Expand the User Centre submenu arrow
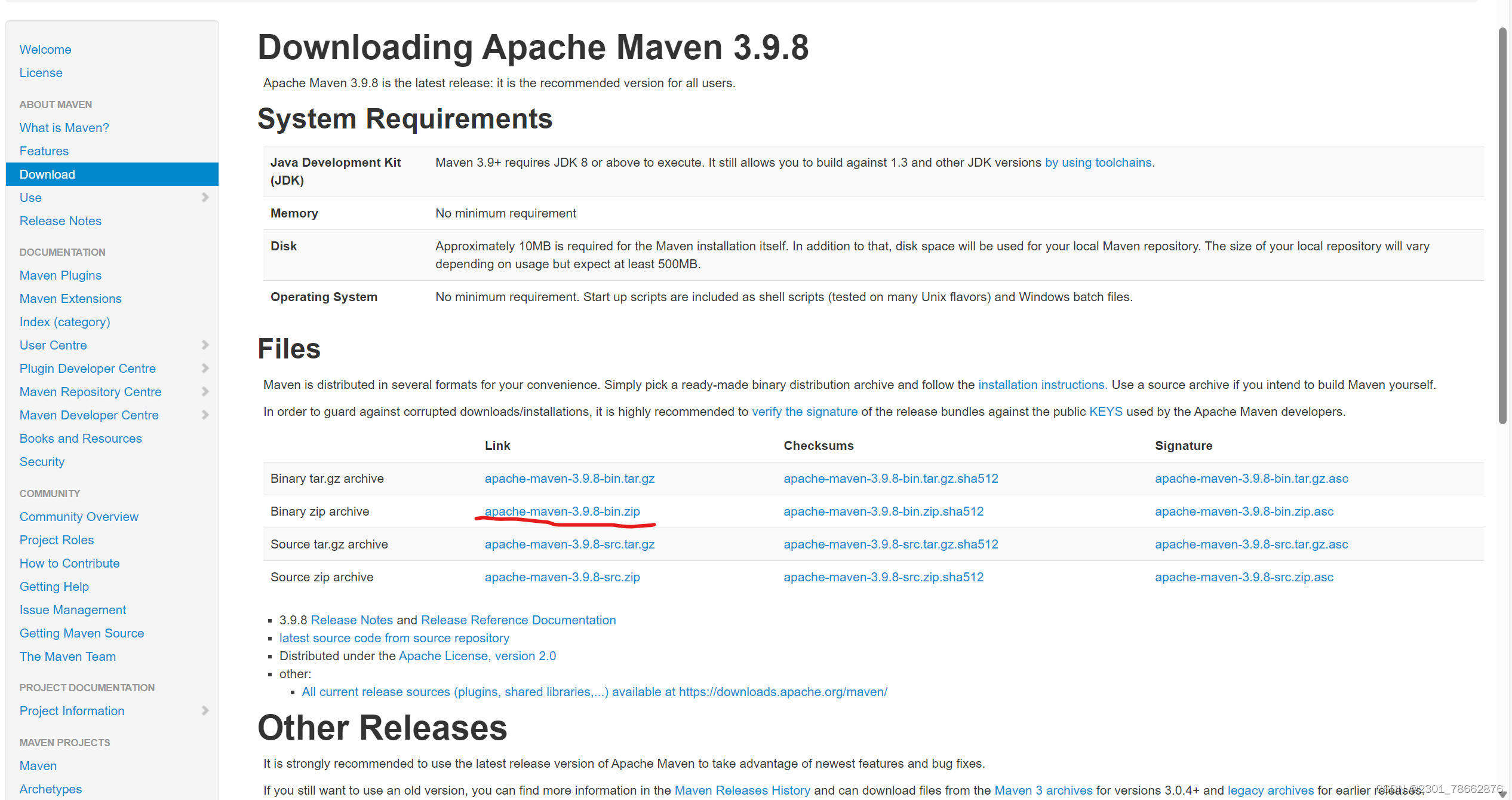Image resolution: width=1512 pixels, height=800 pixels. [205, 345]
